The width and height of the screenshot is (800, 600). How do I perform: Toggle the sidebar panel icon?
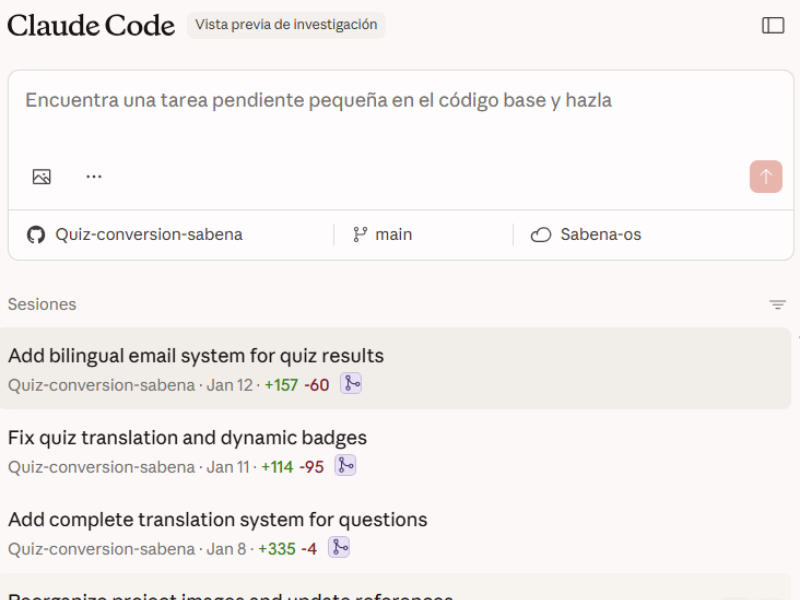click(773, 26)
